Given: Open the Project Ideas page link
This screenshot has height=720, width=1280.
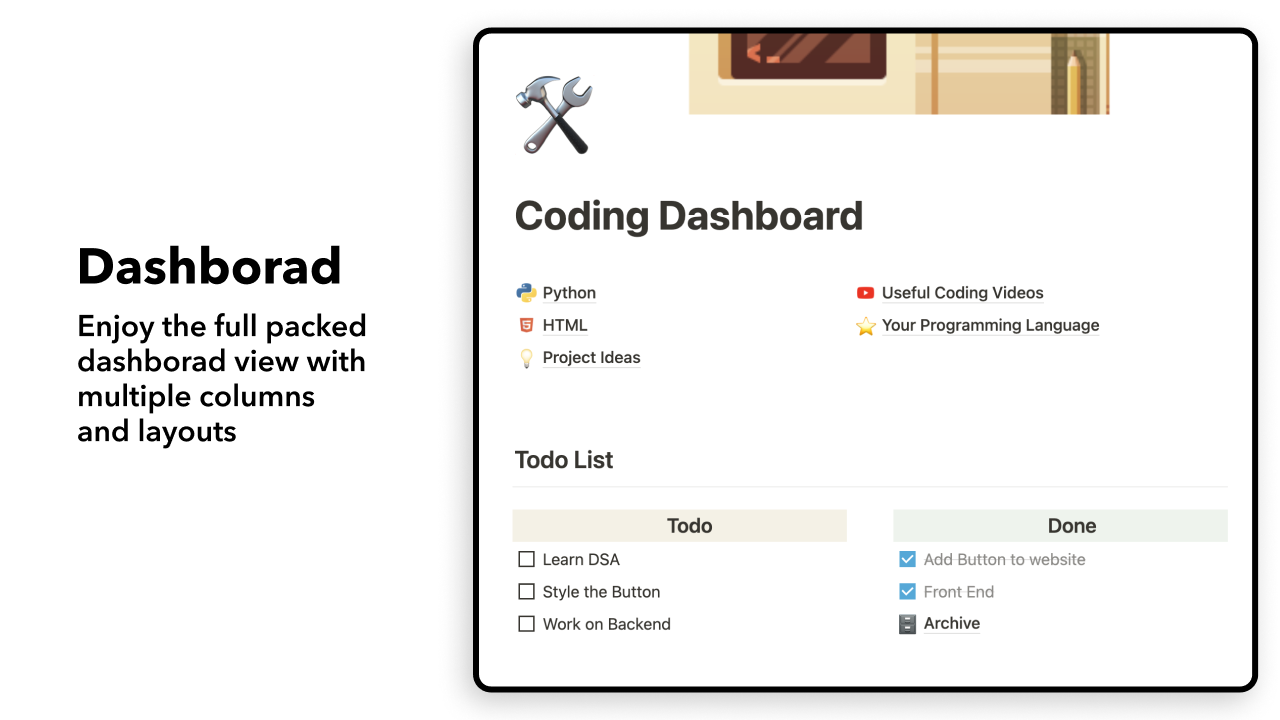Looking at the screenshot, I should tap(591, 357).
